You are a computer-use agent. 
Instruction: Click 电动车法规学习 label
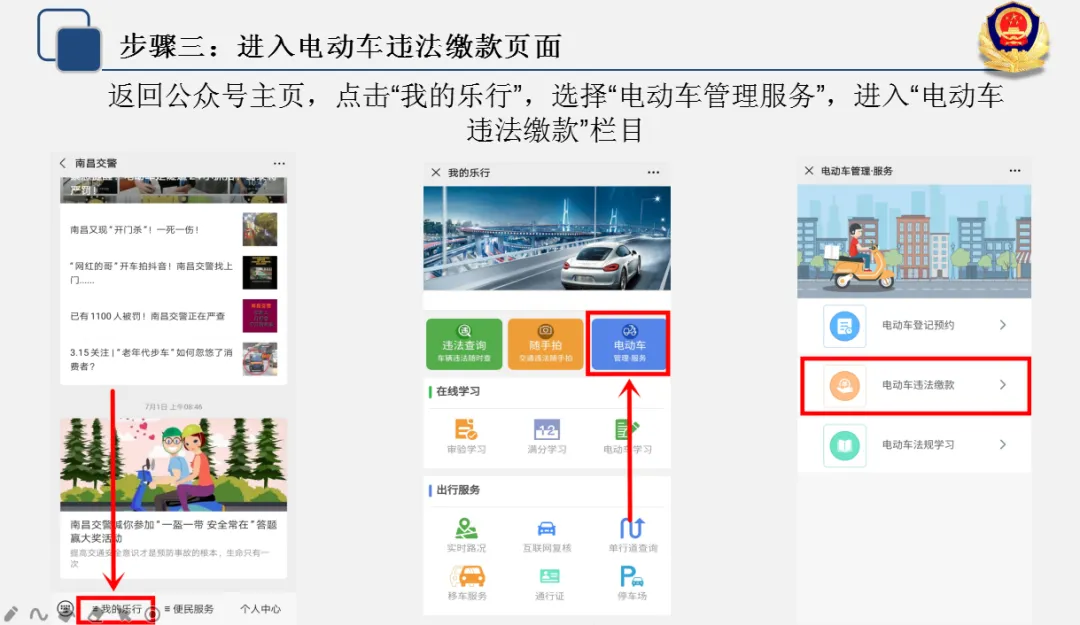point(918,444)
